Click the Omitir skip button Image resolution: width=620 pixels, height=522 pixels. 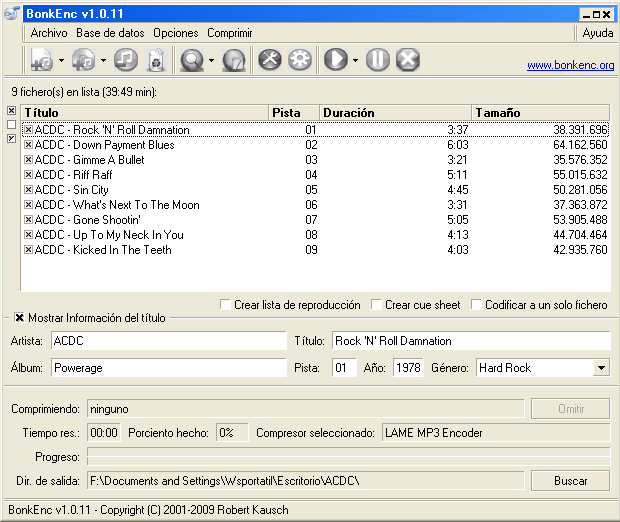[x=570, y=409]
